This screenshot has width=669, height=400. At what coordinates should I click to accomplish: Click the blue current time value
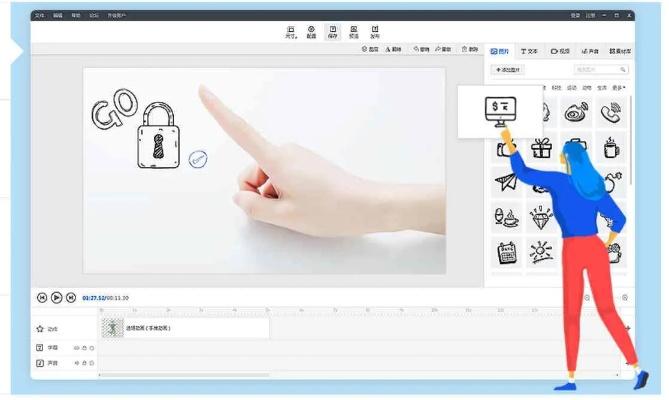click(x=93, y=298)
